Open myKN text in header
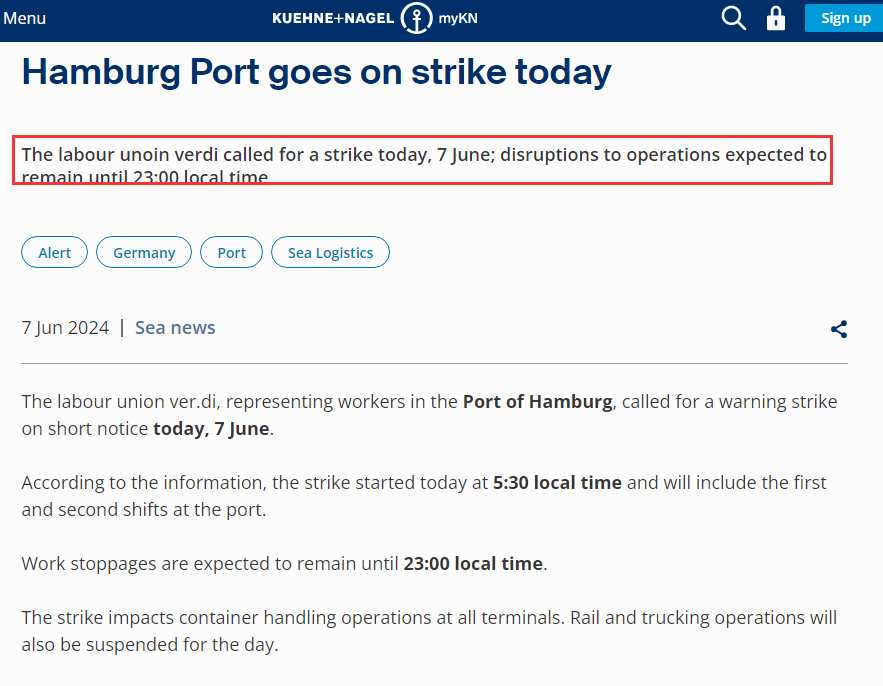The height and width of the screenshot is (686, 883). click(x=458, y=18)
